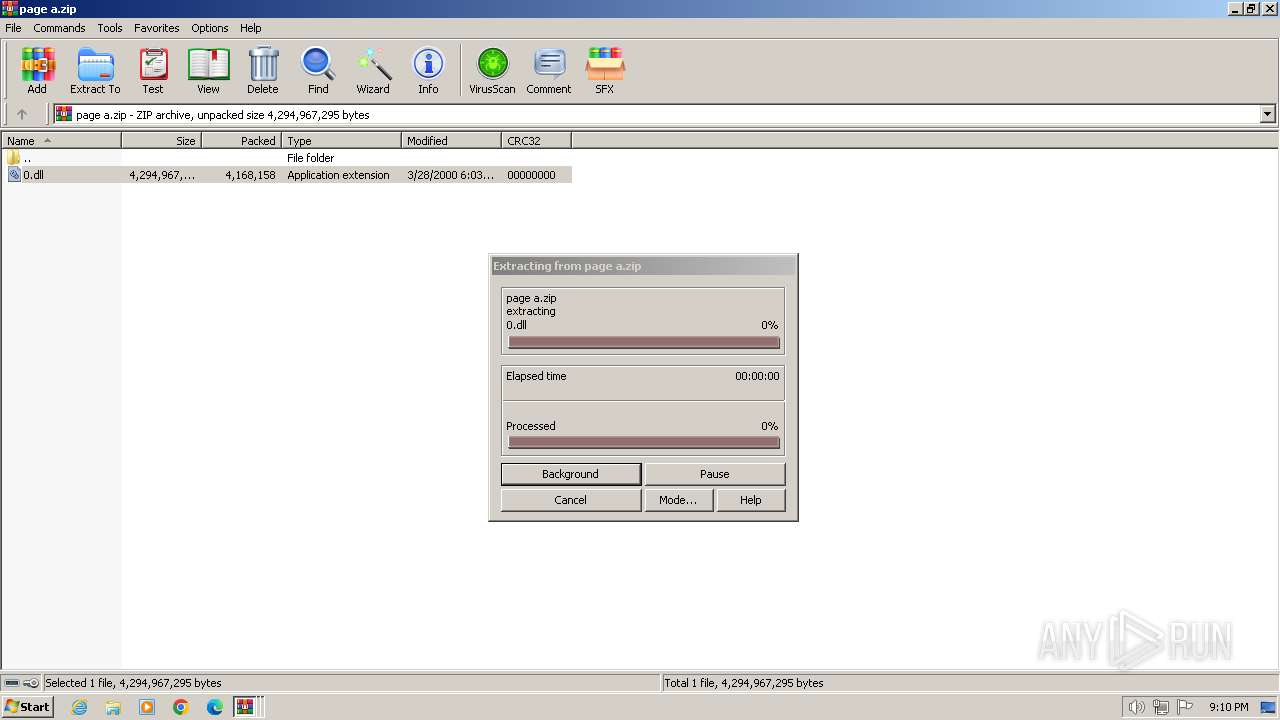The height and width of the screenshot is (720, 1280).
Task: Click the Start button
Action: click(x=27, y=707)
